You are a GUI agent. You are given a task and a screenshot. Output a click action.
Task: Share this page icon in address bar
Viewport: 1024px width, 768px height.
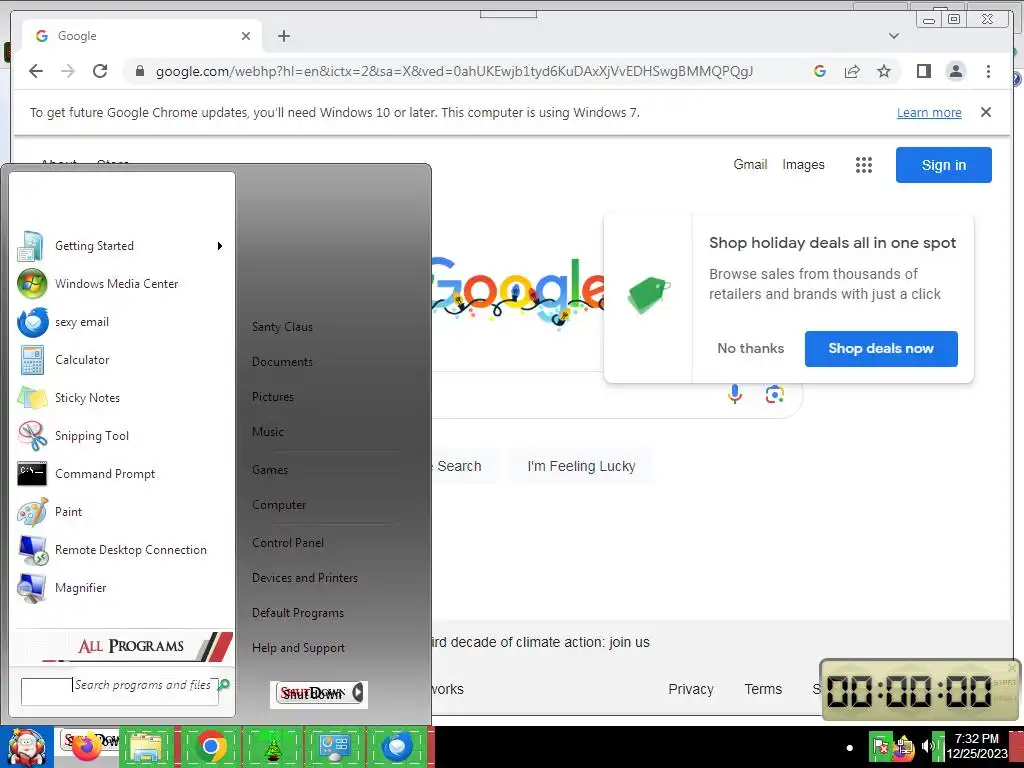pos(852,71)
